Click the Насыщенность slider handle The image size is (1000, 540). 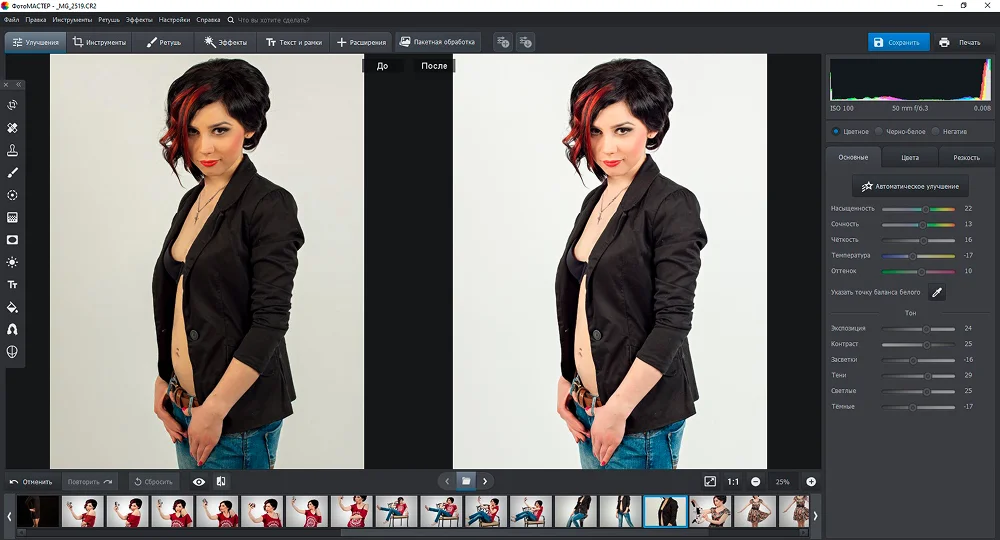926,209
